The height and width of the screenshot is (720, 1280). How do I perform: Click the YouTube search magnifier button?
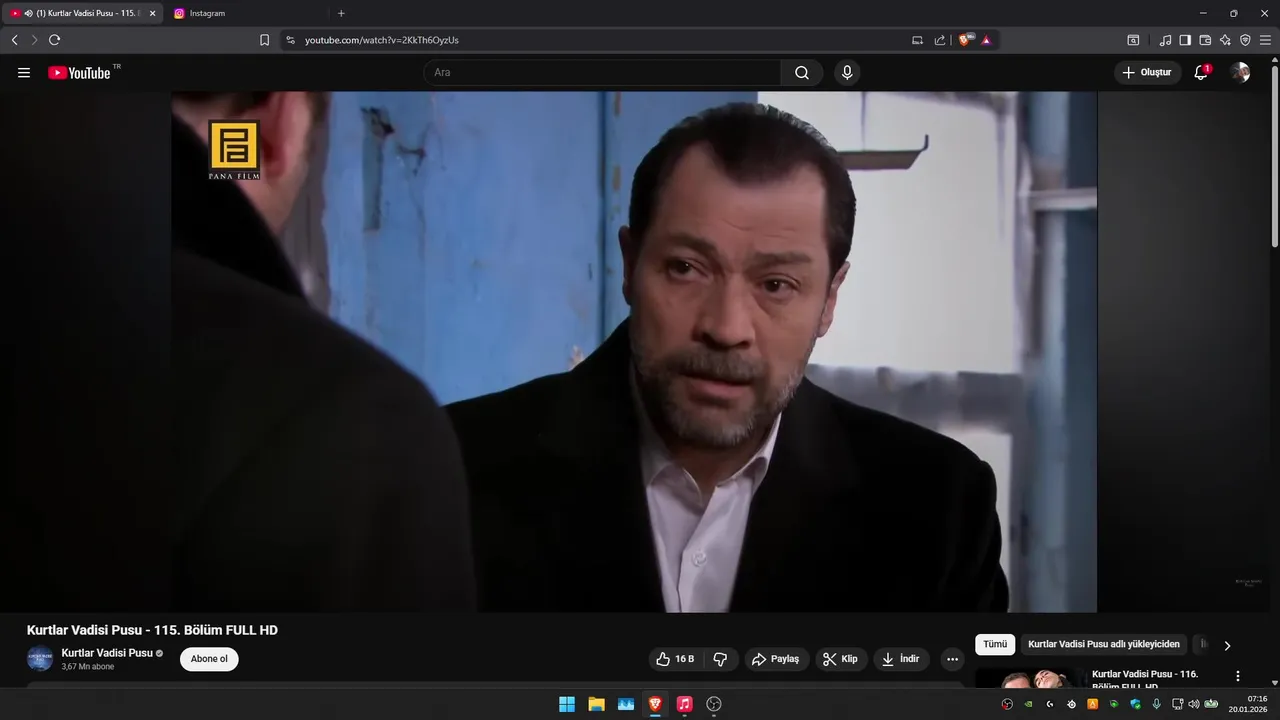coord(802,73)
